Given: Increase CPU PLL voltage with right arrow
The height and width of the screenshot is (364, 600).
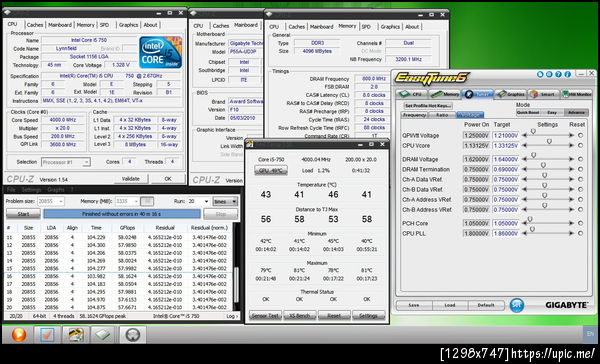Looking at the screenshot, I should point(571,233).
